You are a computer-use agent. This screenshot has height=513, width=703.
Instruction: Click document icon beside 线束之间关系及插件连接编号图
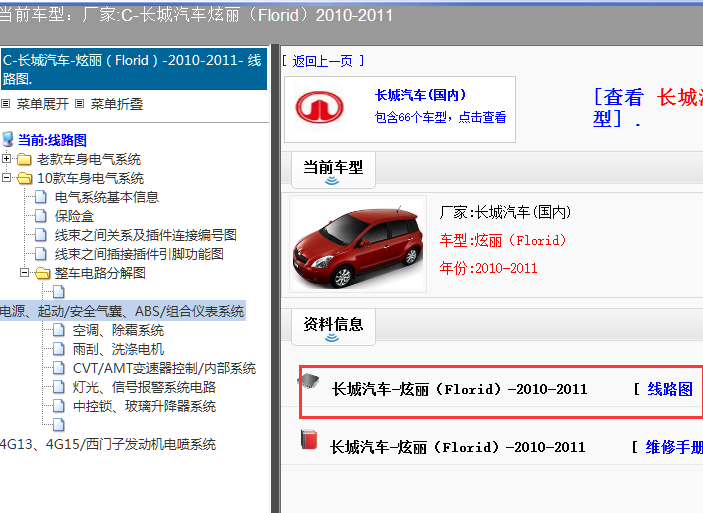(41, 235)
